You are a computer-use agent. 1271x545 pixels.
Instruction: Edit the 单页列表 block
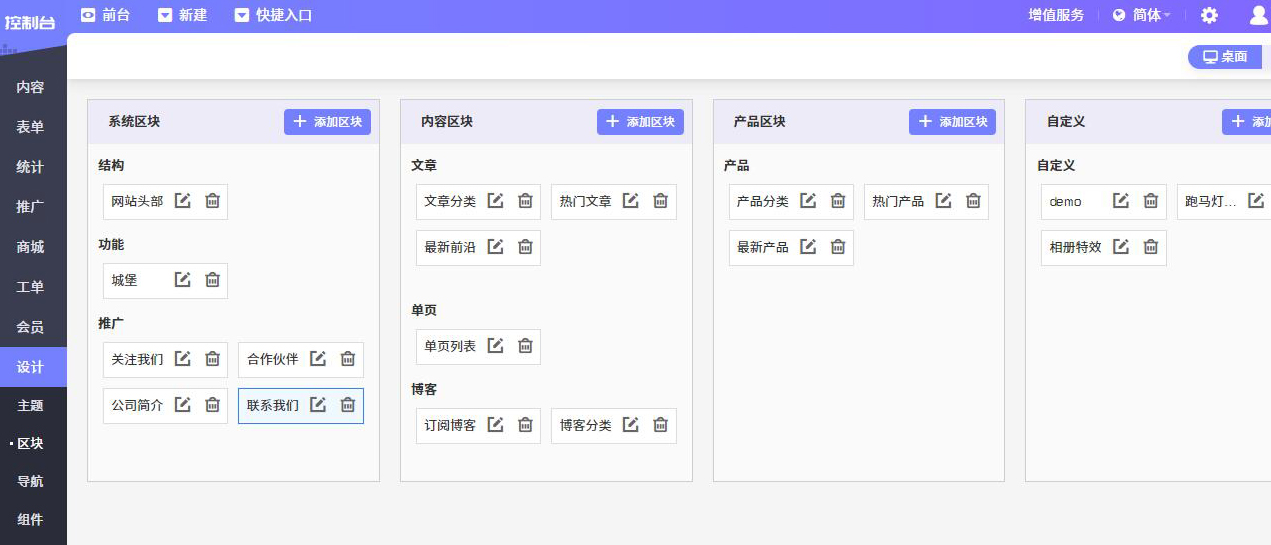(495, 345)
